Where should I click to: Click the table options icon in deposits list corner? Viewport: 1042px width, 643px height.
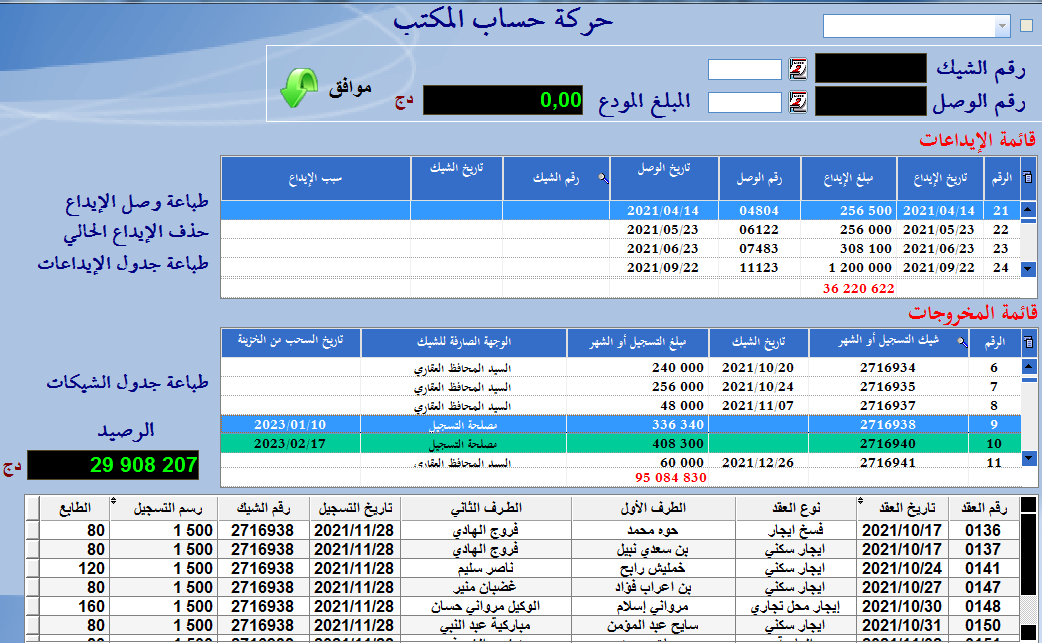[x=1028, y=177]
